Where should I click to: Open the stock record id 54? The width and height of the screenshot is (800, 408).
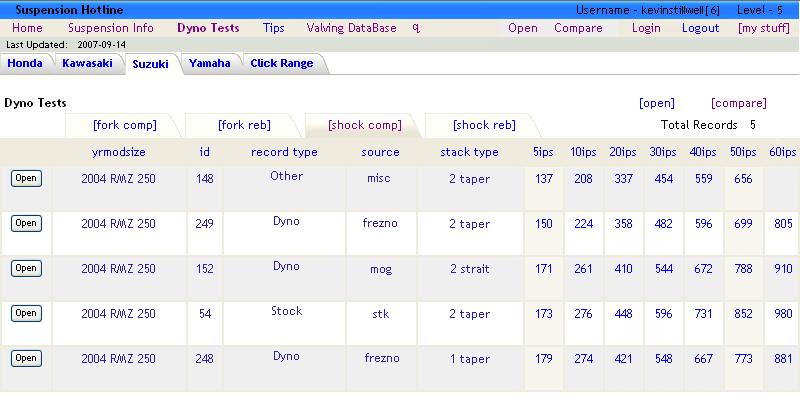click(26, 313)
